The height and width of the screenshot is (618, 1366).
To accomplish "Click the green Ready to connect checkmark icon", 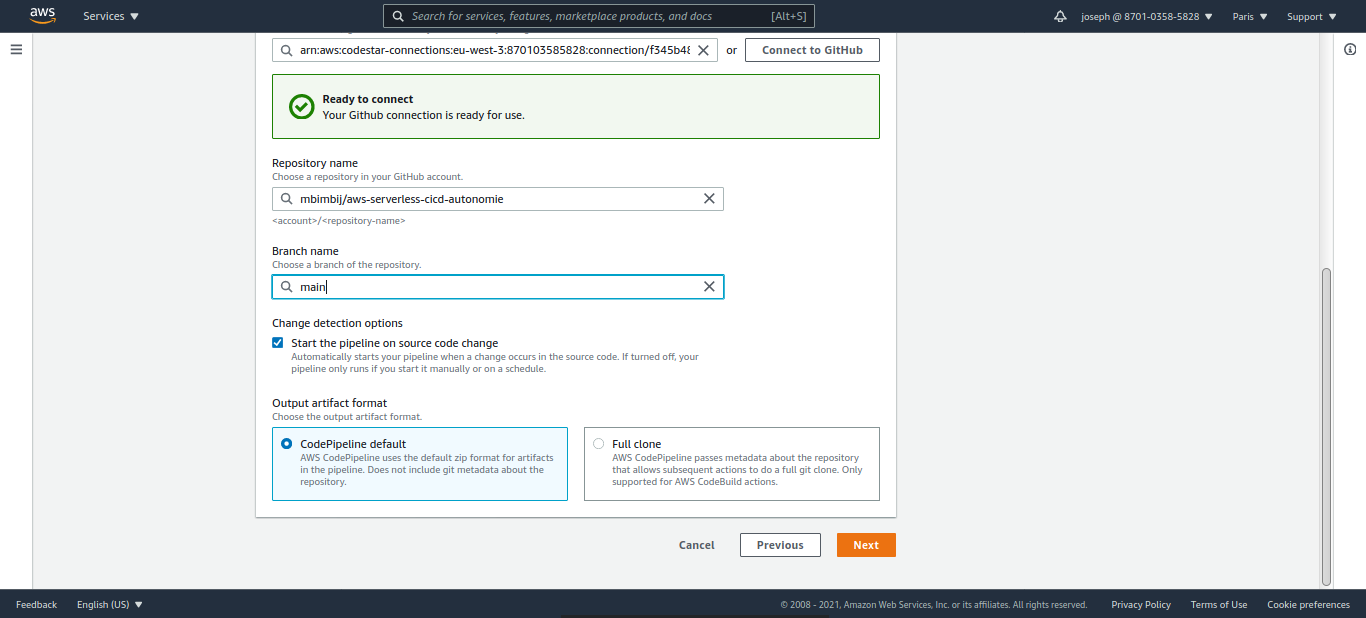I will tap(301, 106).
